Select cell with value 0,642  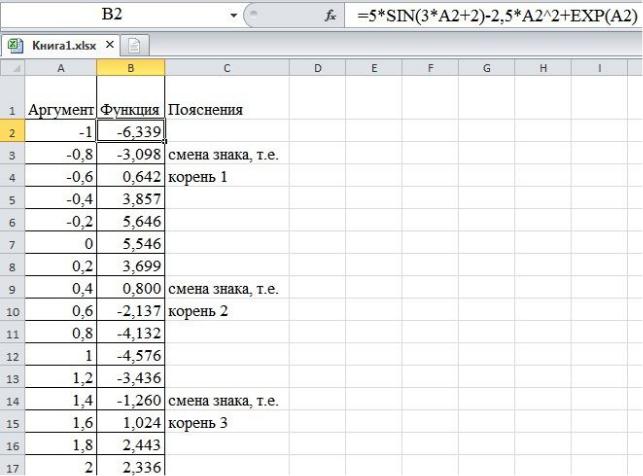[131, 176]
